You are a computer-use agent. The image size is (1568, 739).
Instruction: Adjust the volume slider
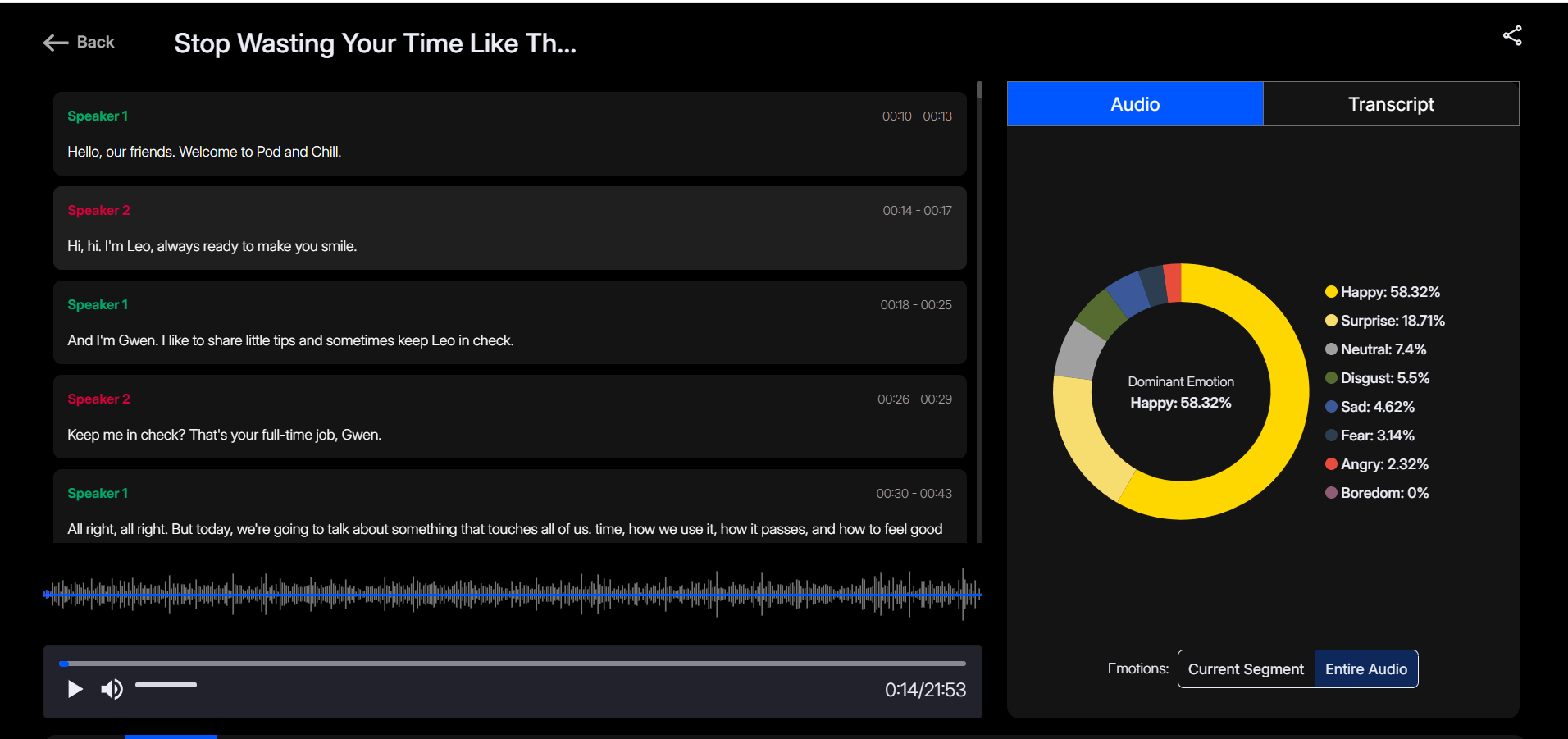(x=166, y=685)
